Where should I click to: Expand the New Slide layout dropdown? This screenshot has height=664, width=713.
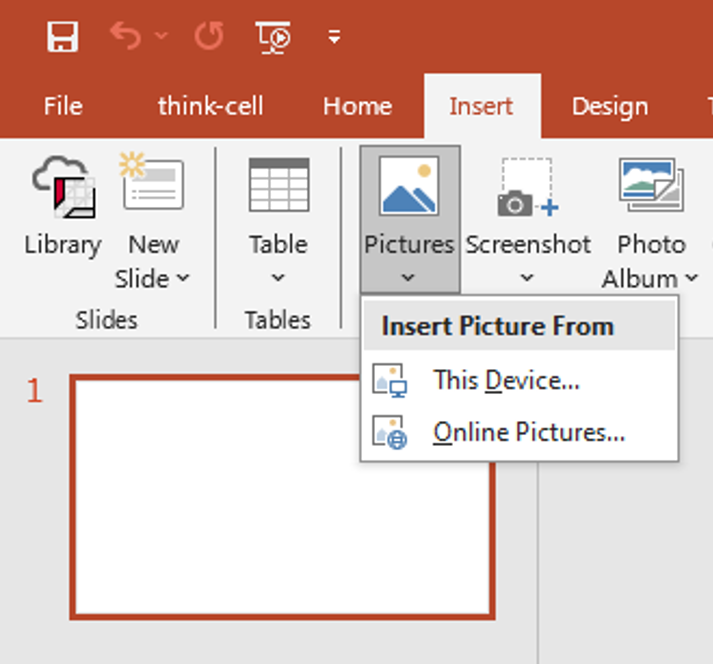(183, 278)
